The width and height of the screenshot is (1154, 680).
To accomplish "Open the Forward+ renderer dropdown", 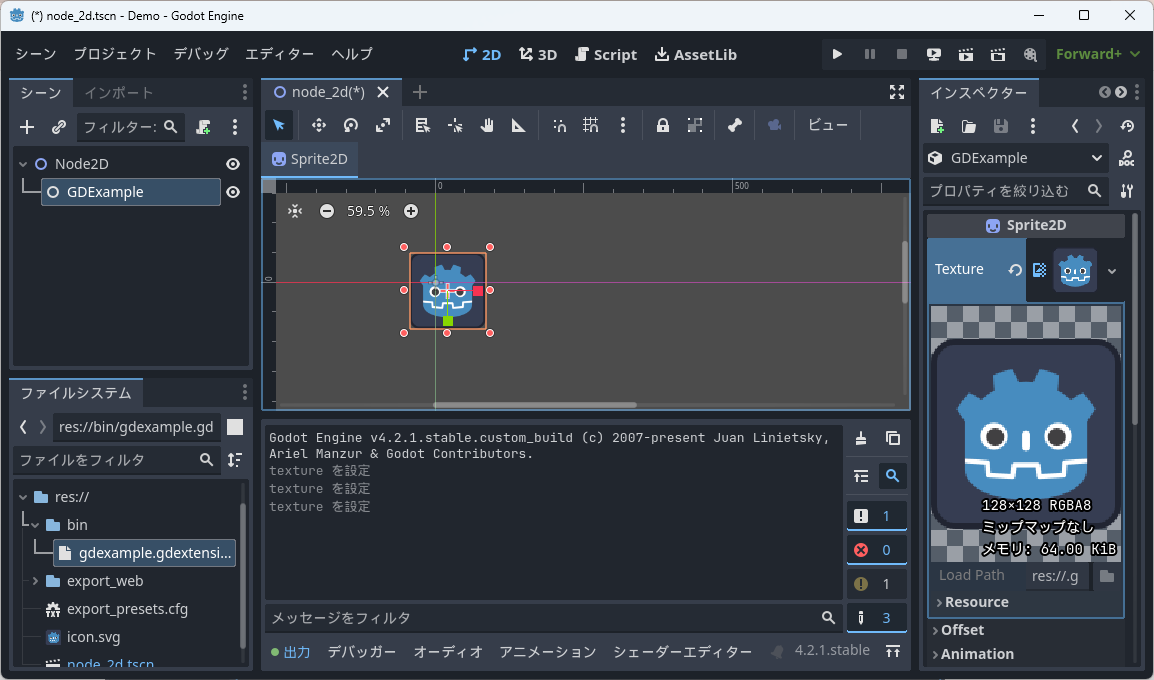I will (x=1097, y=54).
